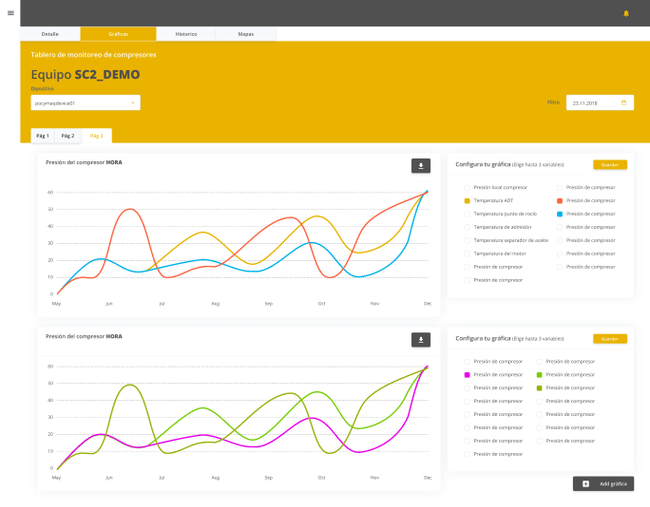This screenshot has width=650, height=507.
Task: Download the bottom compressor pressure chart
Action: 420,340
